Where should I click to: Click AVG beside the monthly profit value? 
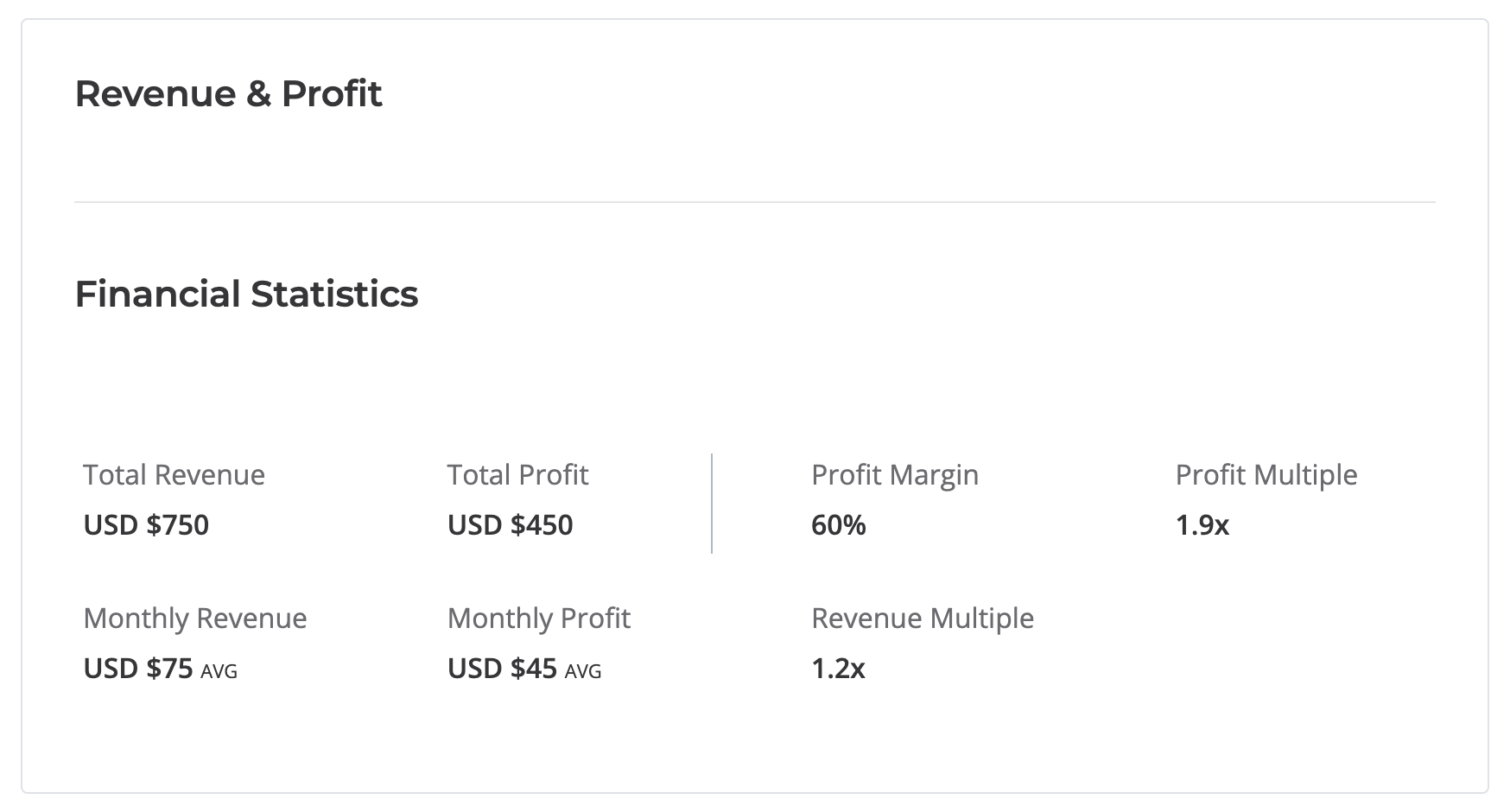(583, 671)
